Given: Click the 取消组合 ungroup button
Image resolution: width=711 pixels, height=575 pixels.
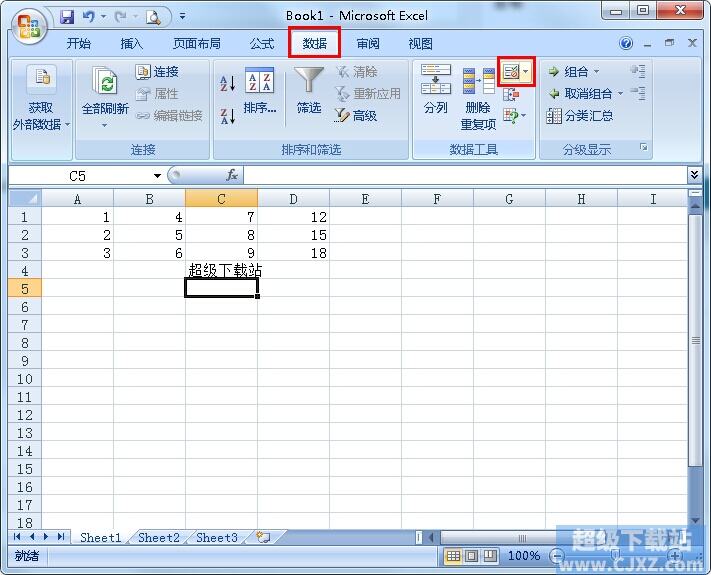Looking at the screenshot, I should [x=580, y=94].
